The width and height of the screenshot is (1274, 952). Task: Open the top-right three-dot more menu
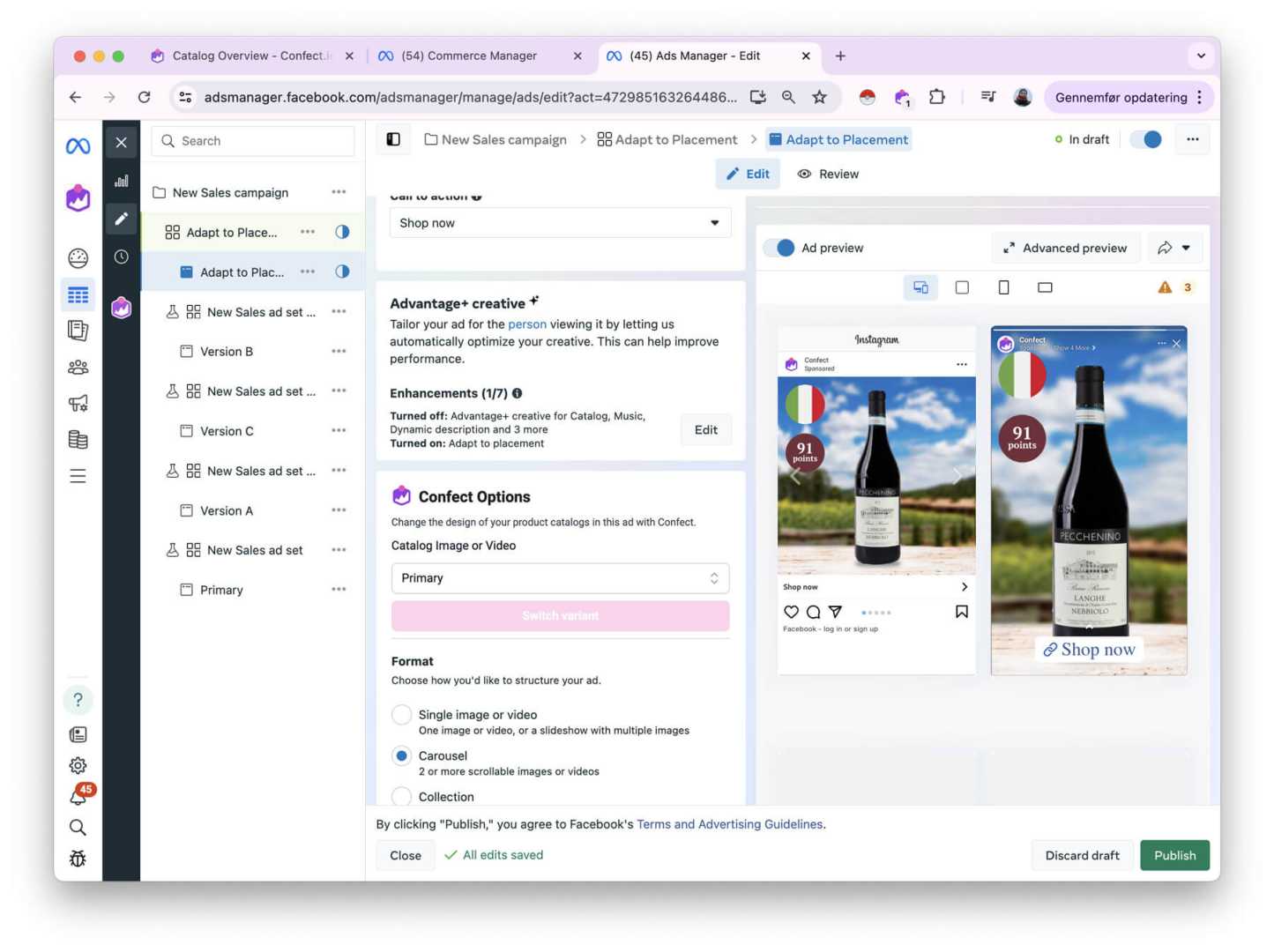1192,139
